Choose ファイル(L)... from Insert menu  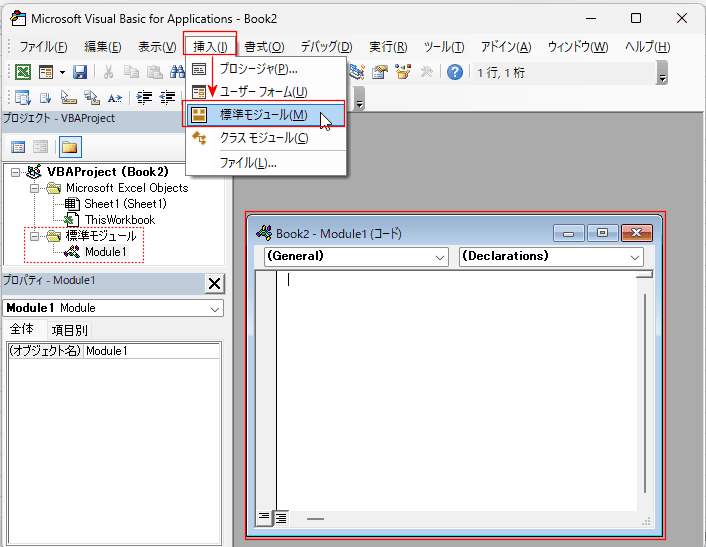pos(266,163)
